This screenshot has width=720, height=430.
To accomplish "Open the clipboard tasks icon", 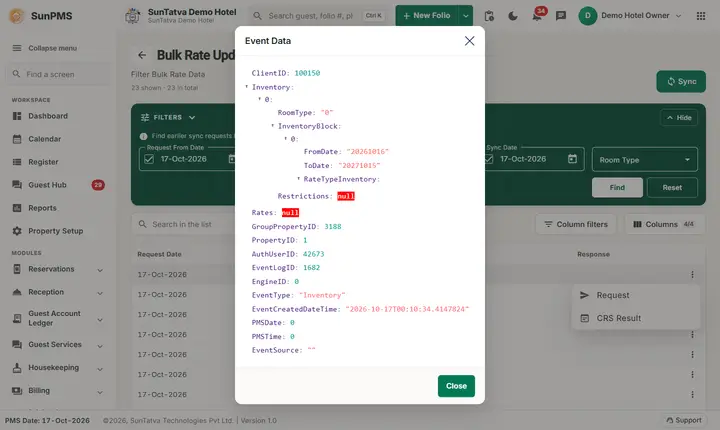I will click(489, 16).
